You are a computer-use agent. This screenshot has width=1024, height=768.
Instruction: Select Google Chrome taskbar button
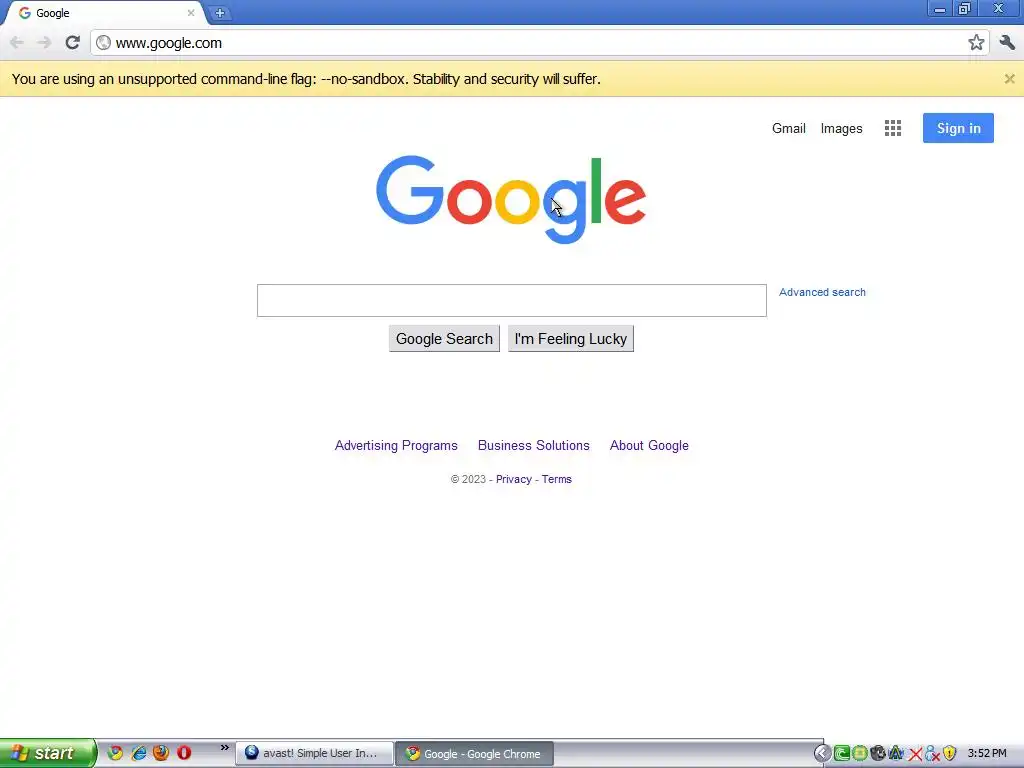pos(475,754)
